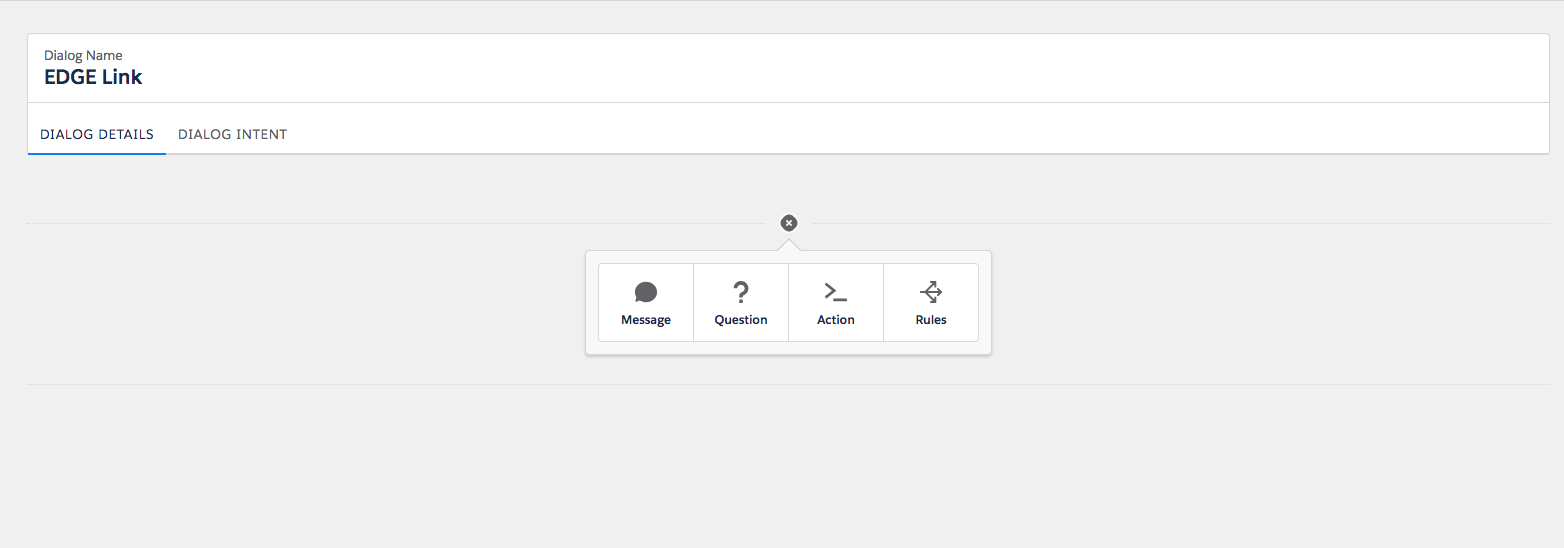Click the Dialog Name field label
Screen dimensions: 1564x548
pos(83,55)
